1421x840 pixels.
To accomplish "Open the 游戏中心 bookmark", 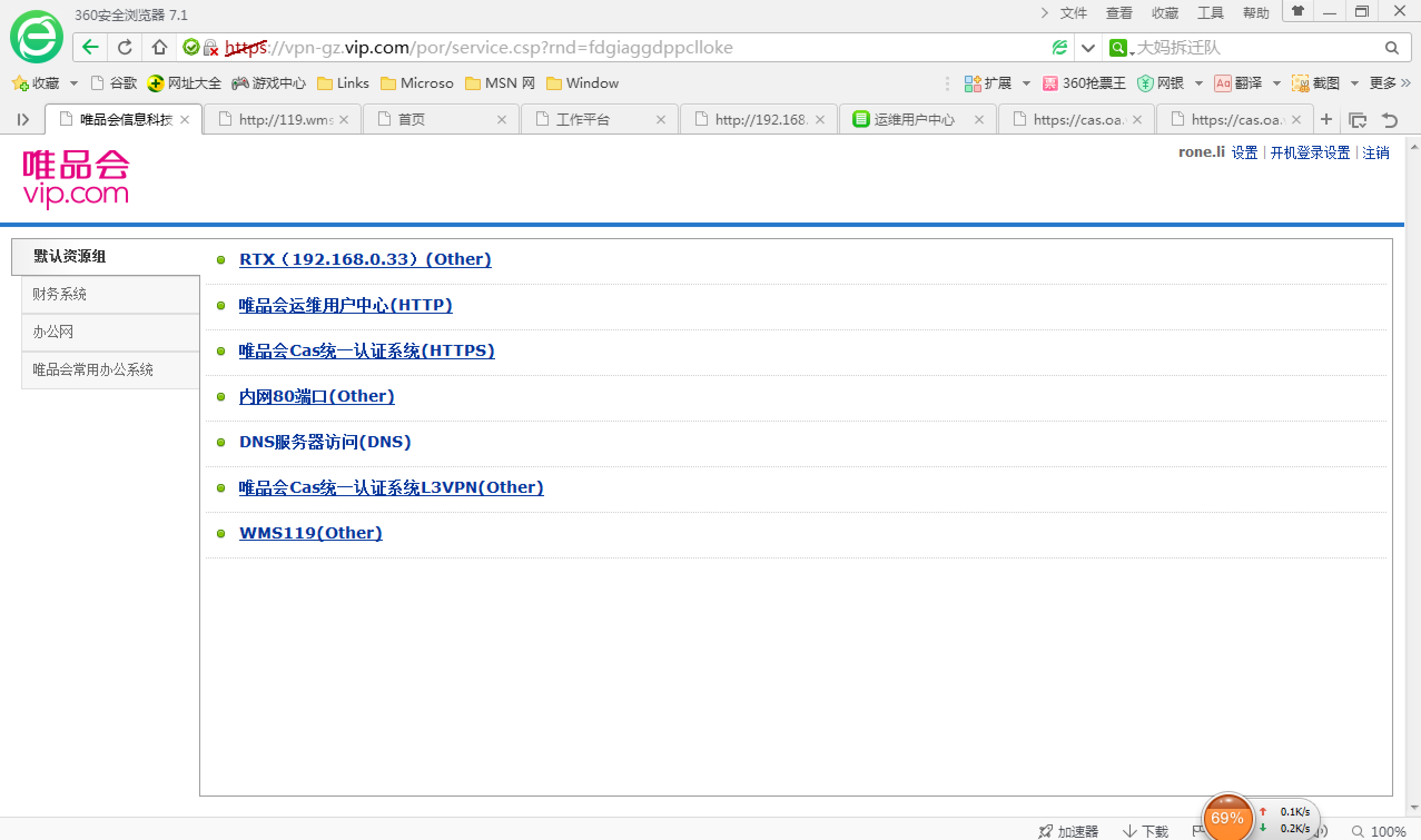I will click(269, 83).
